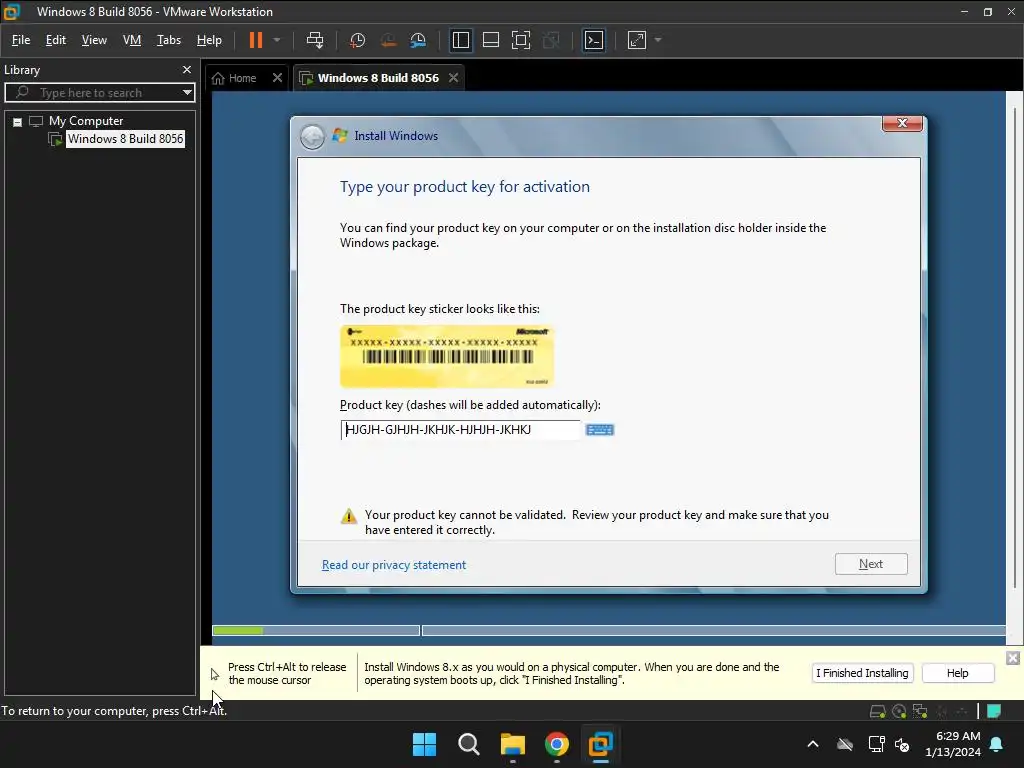
Task: Open taskbar Search
Action: [x=468, y=744]
